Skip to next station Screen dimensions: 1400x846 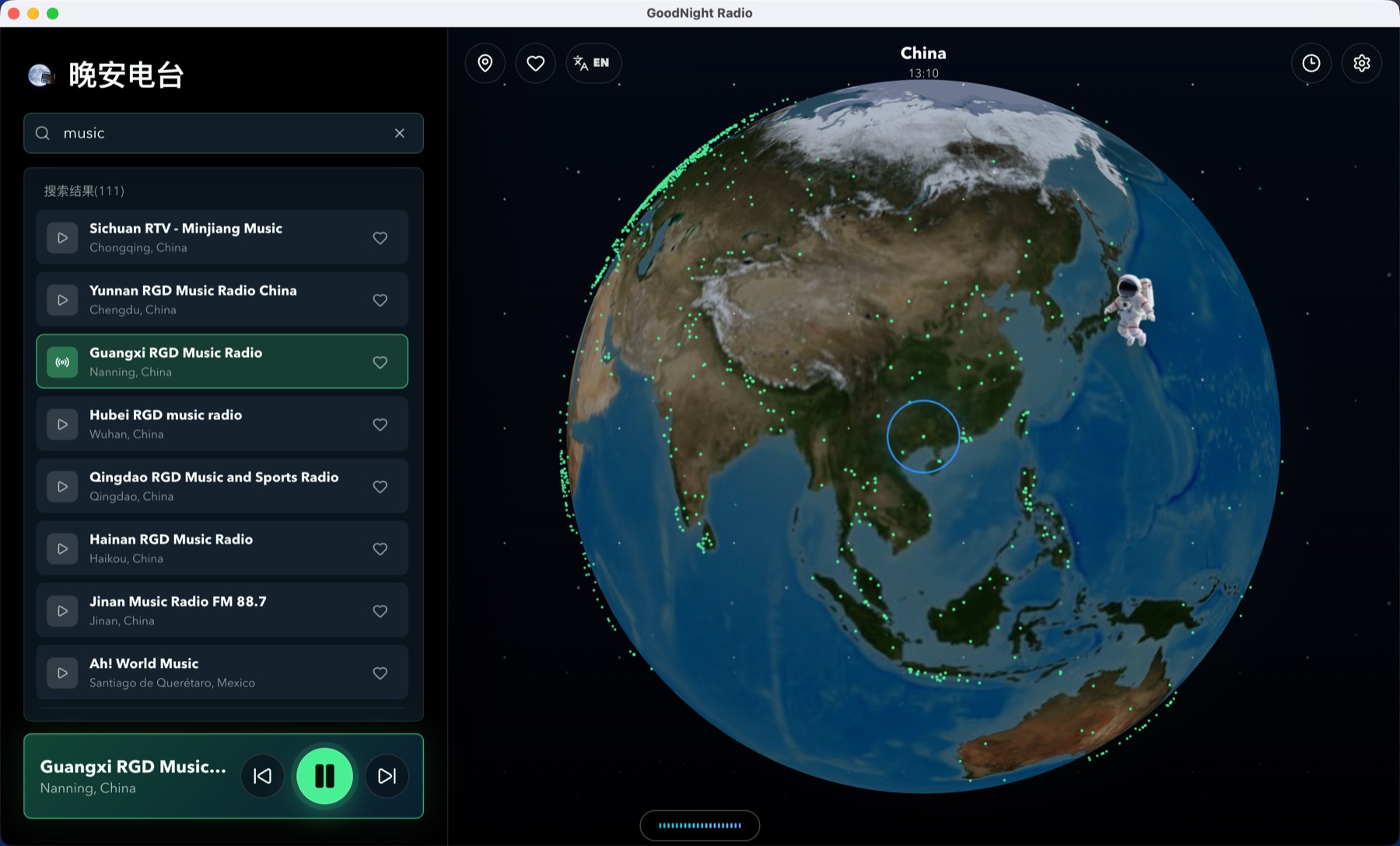tap(387, 776)
